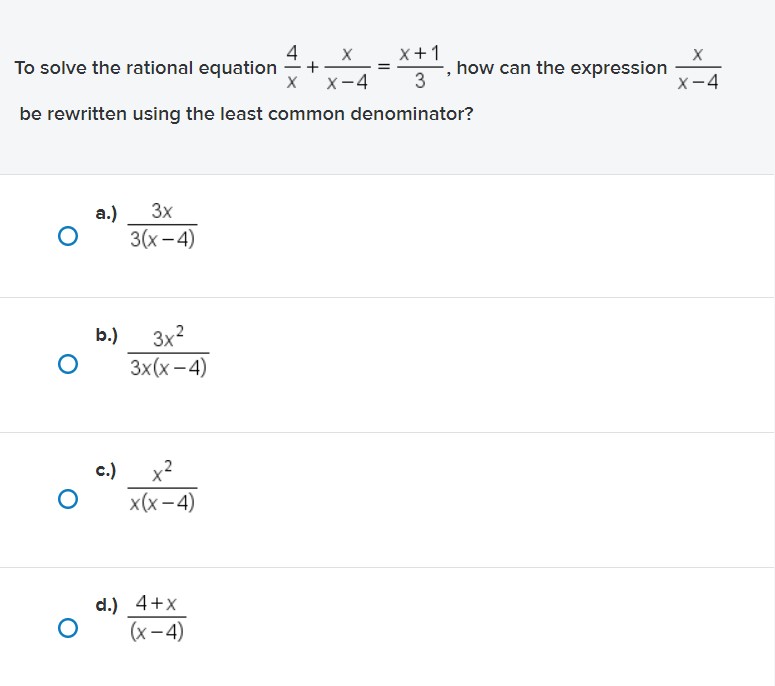Pick the radio button for answer d
Screen dimensions: 775x686
click(x=68, y=628)
